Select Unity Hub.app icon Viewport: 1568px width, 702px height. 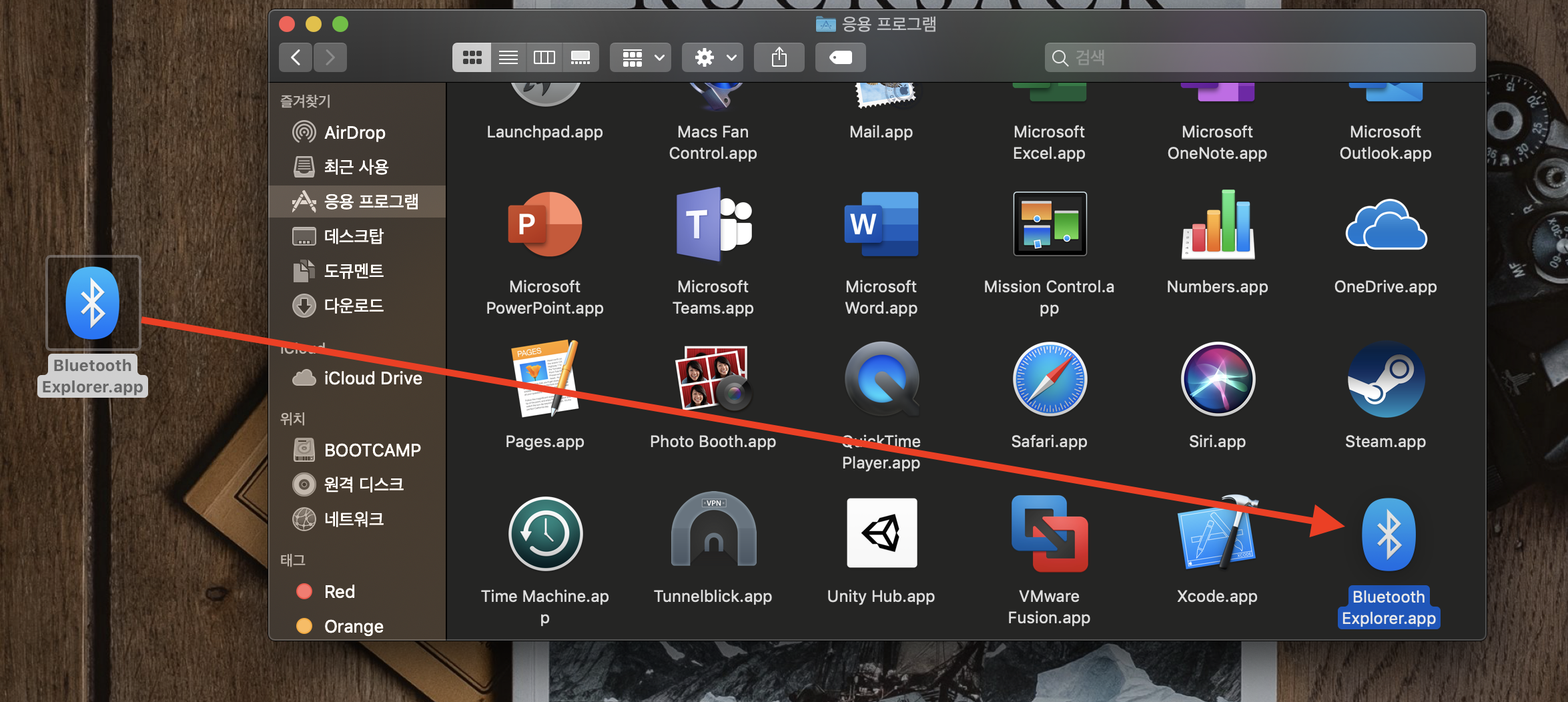881,533
